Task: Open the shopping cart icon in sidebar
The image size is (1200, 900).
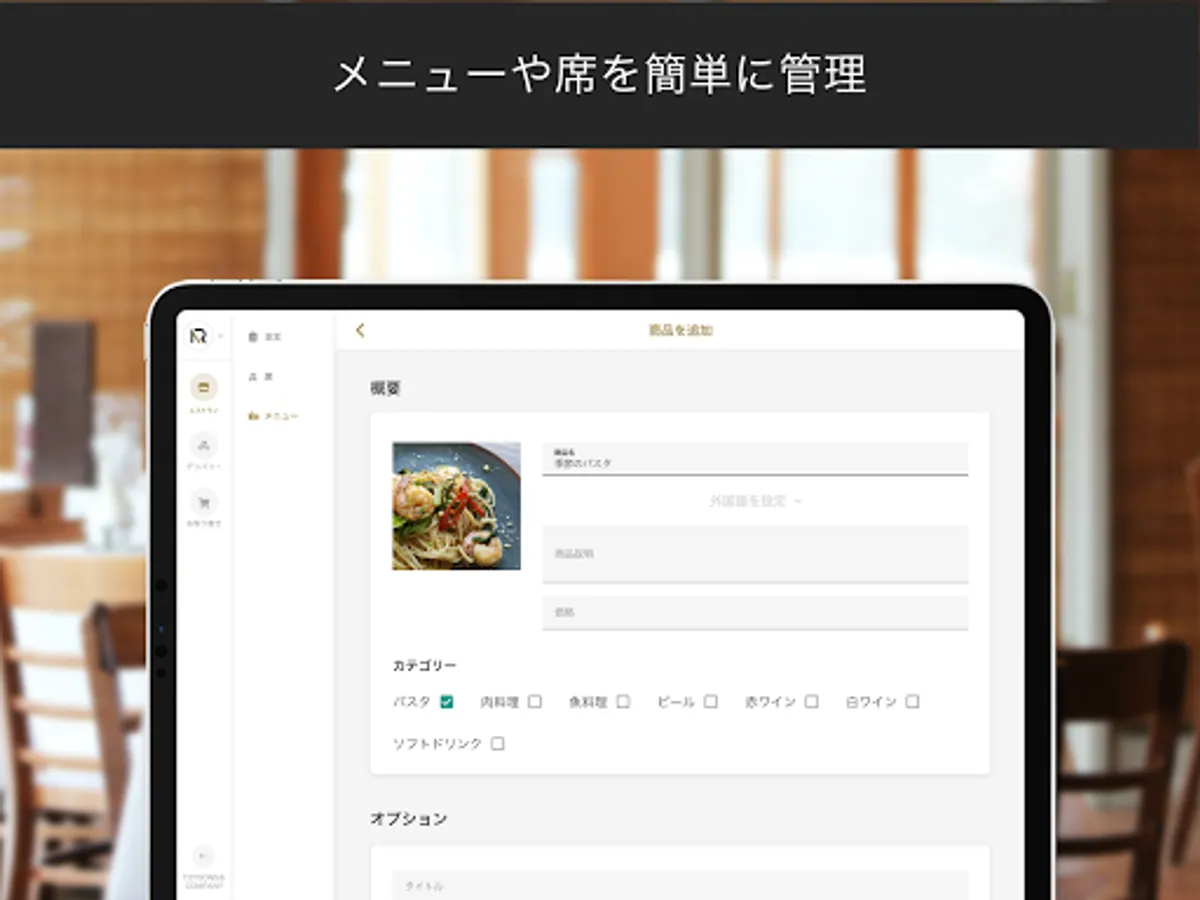Action: [x=204, y=502]
